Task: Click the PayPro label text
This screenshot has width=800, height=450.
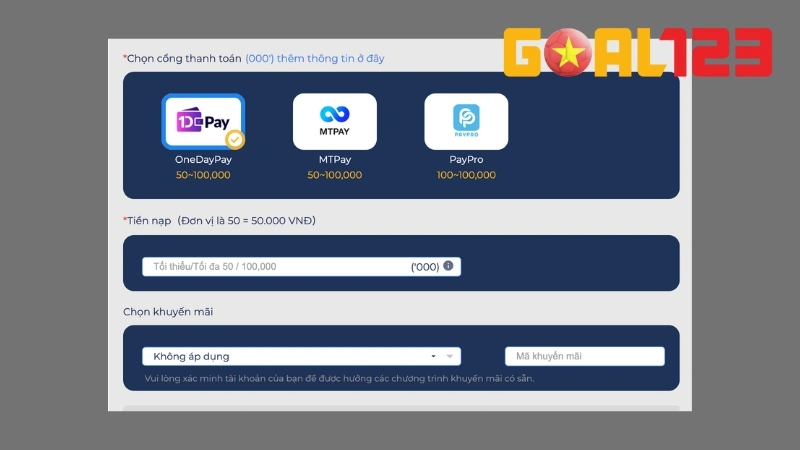Action: 466,160
